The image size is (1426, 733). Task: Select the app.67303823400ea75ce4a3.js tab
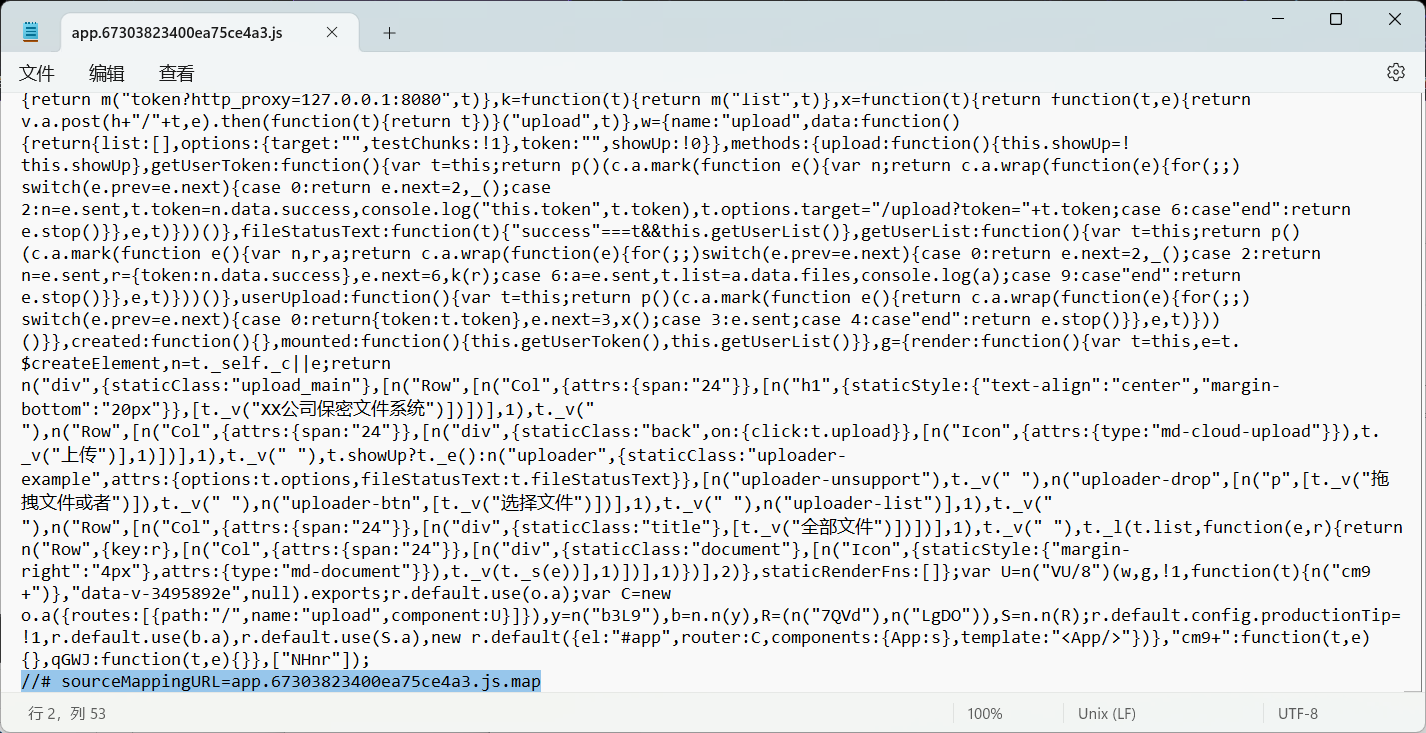(x=209, y=33)
